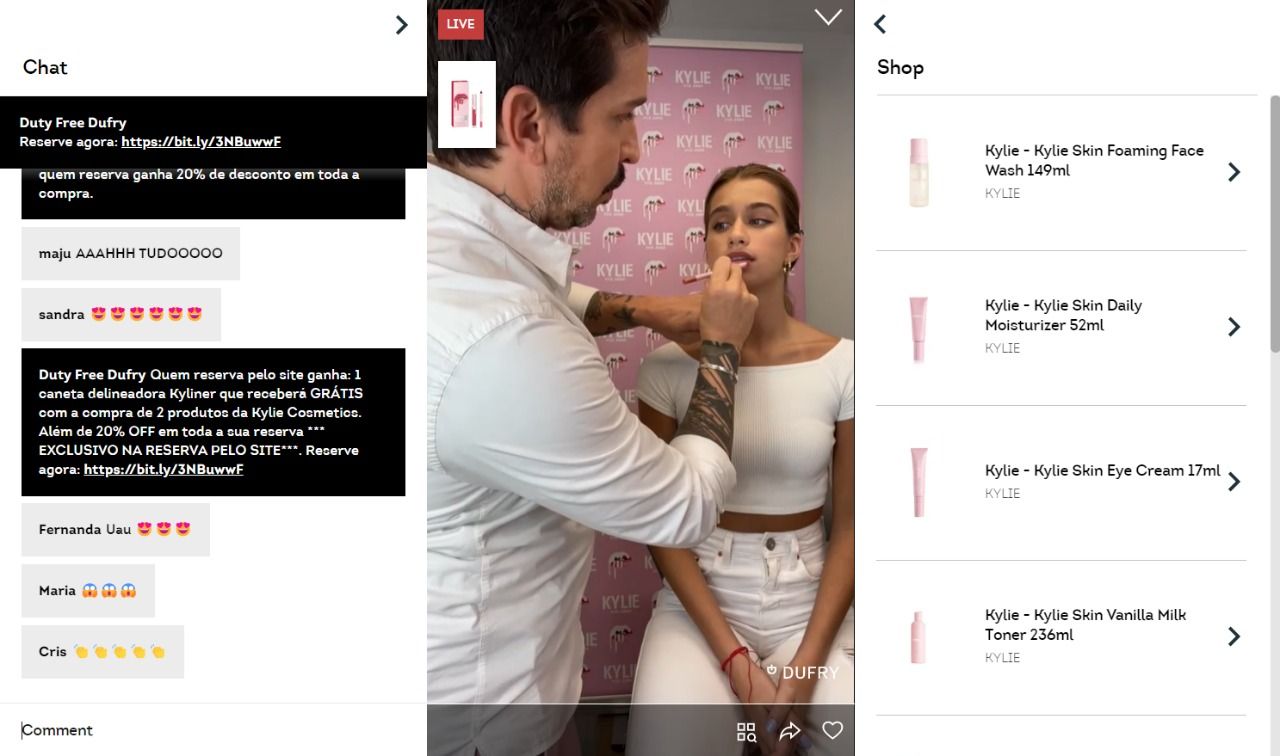The height and width of the screenshot is (756, 1280).
Task: Click the red LIVE badge
Action: click(x=461, y=24)
